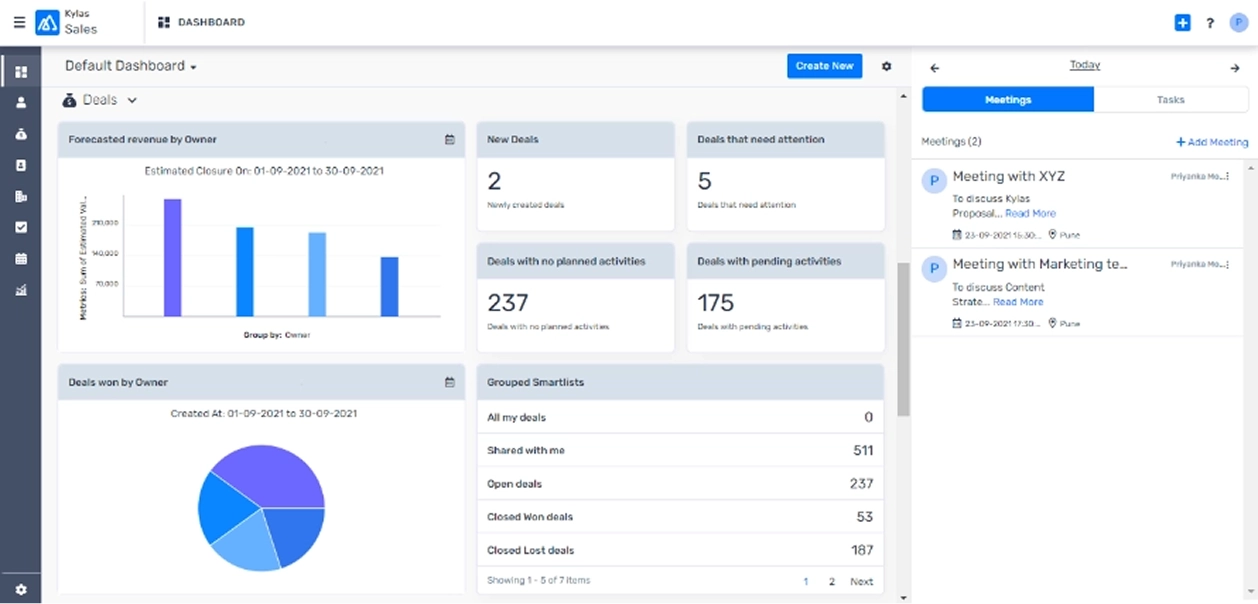Open quick-create with the blue plus icon

[1182, 21]
